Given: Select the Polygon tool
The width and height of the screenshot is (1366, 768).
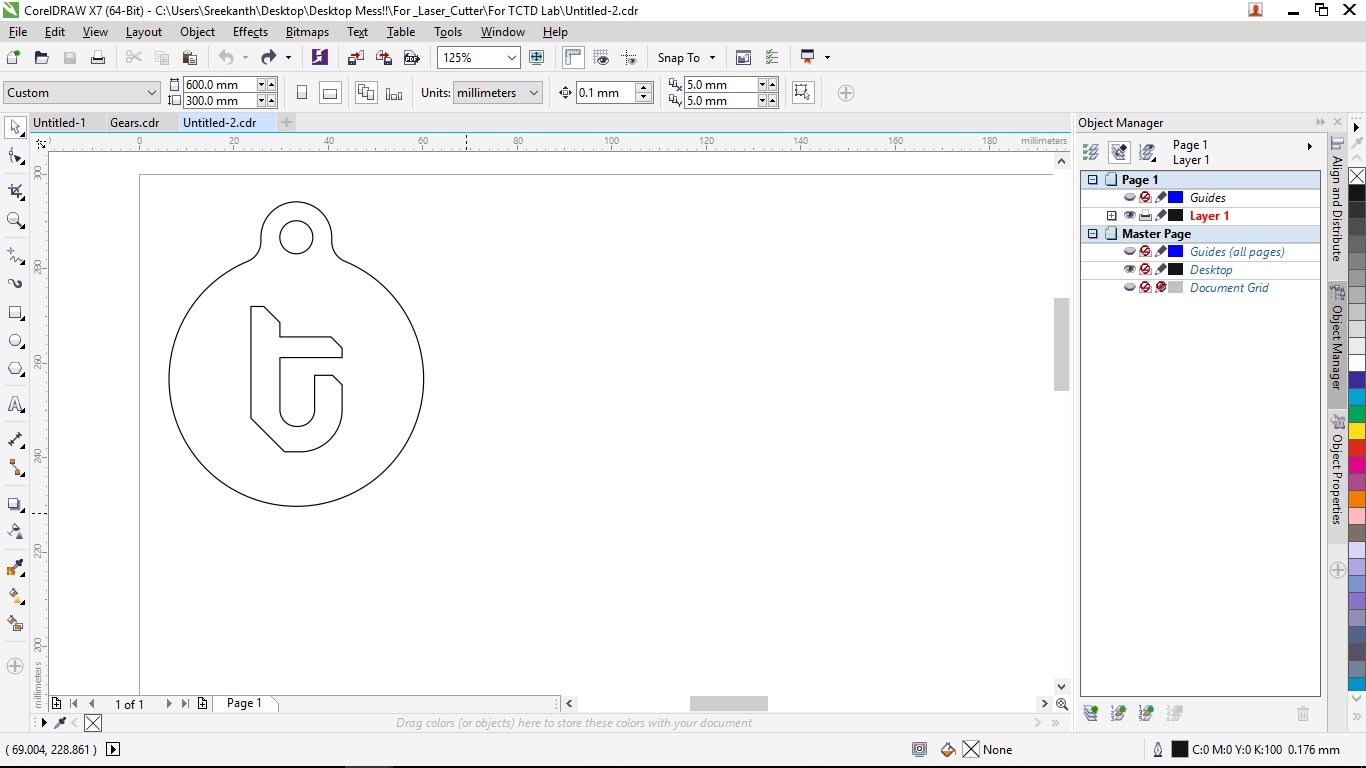Looking at the screenshot, I should [x=15, y=369].
